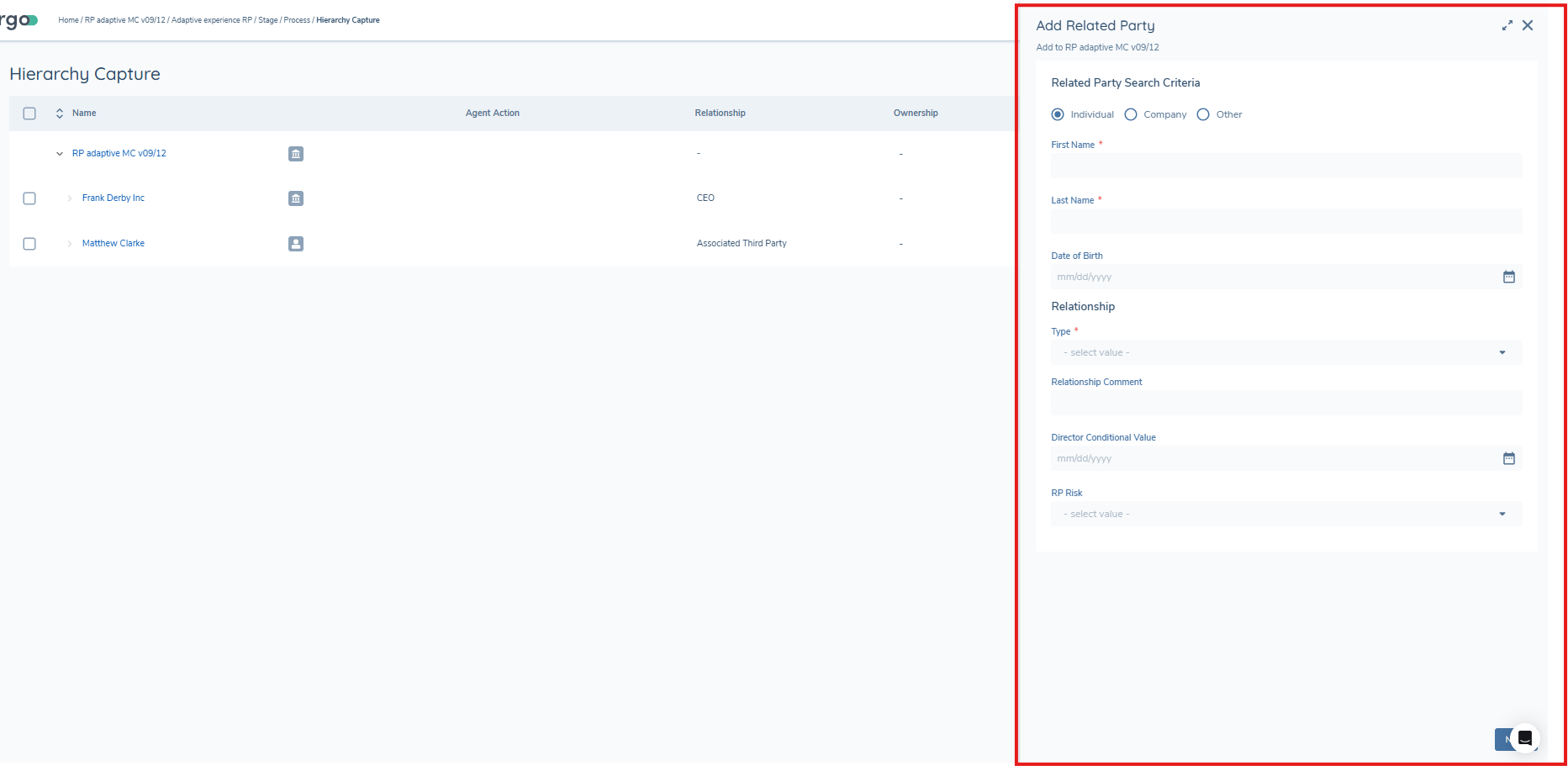Close the Add Related Party panel
The width and height of the screenshot is (1568, 766).
point(1528,26)
